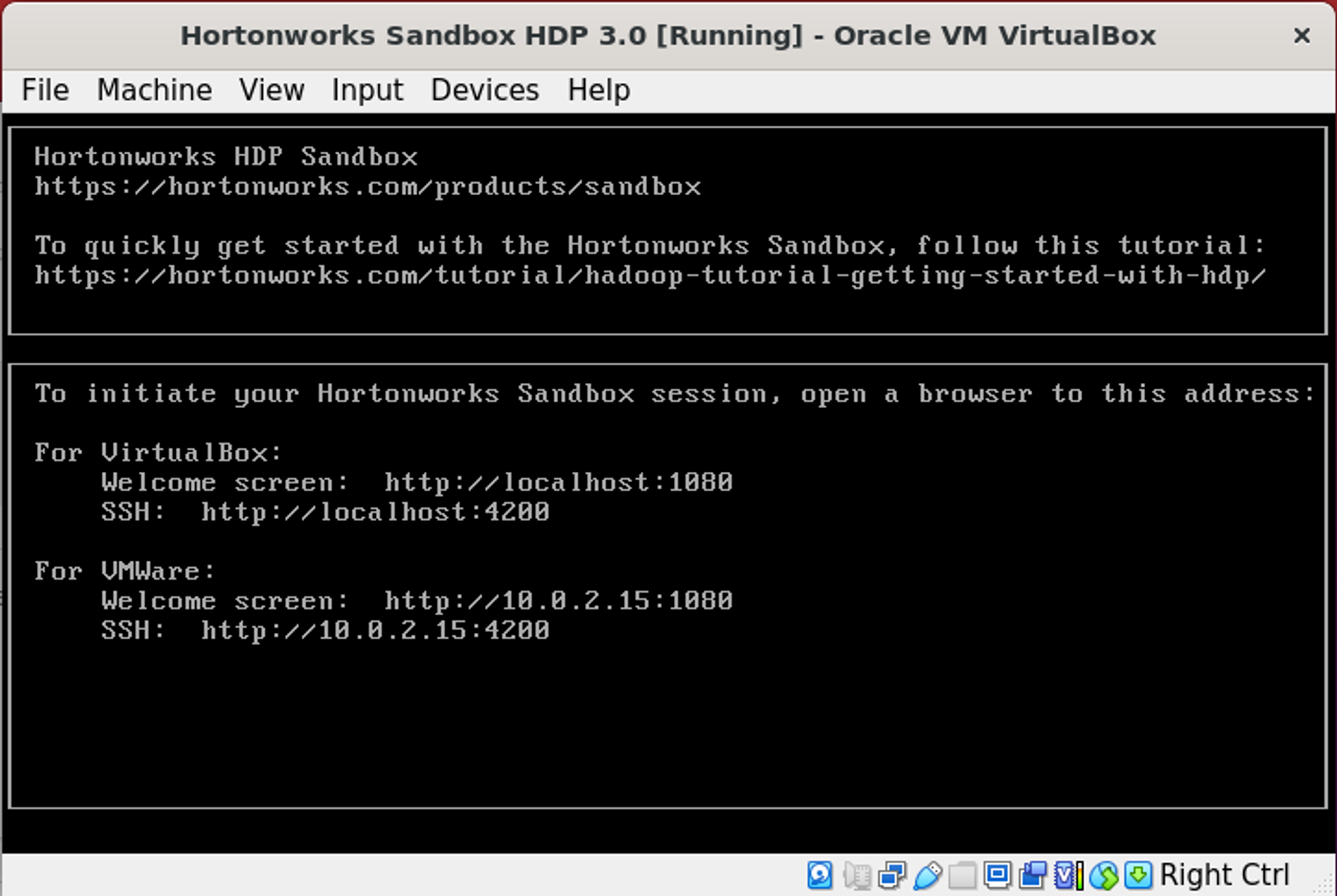Viewport: 1337px width, 896px height.
Task: Click the CPU virtualization status icon
Action: (1069, 875)
